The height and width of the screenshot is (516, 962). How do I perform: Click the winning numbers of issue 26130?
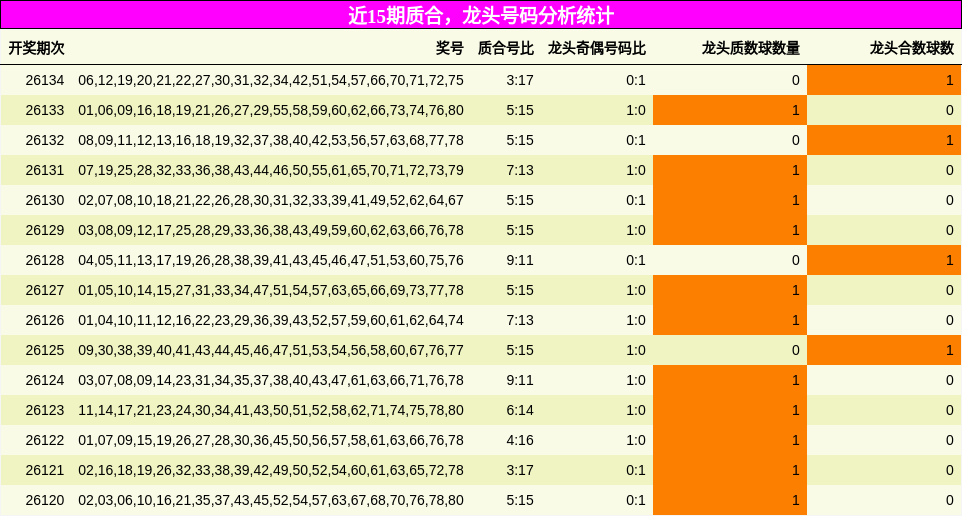coord(271,201)
